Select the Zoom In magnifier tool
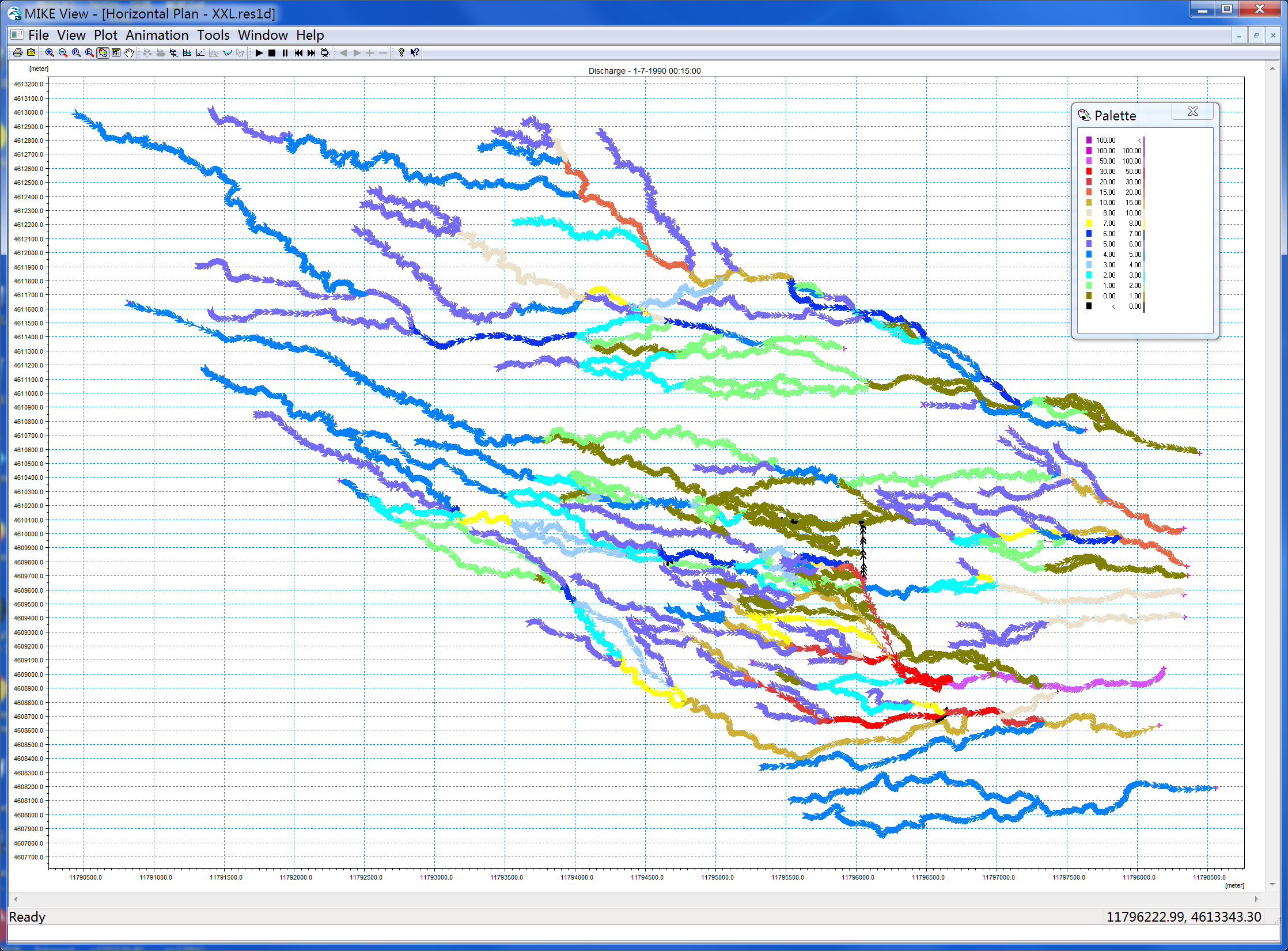Viewport: 1288px width, 951px height. click(50, 53)
